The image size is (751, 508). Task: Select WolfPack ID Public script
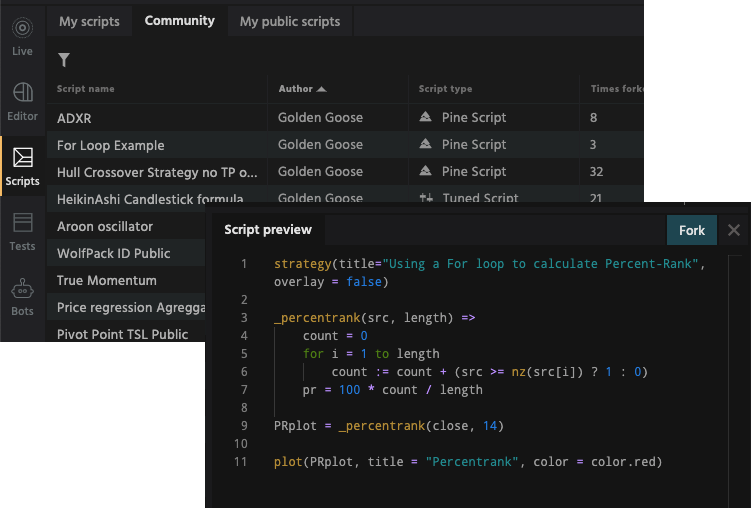coord(114,253)
